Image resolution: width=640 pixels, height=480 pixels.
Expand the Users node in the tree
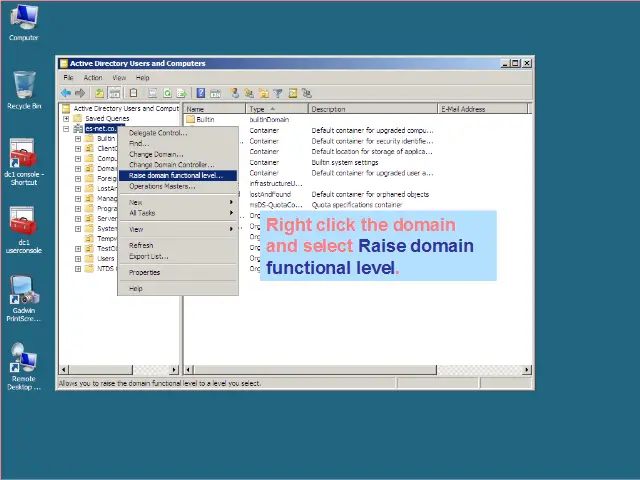(78, 258)
